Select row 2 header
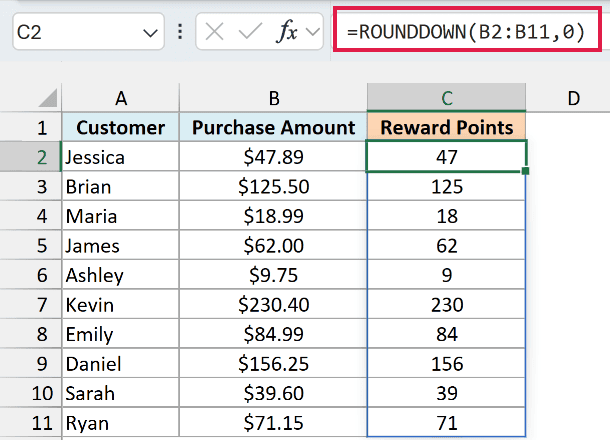This screenshot has height=440, width=610. click(x=30, y=157)
